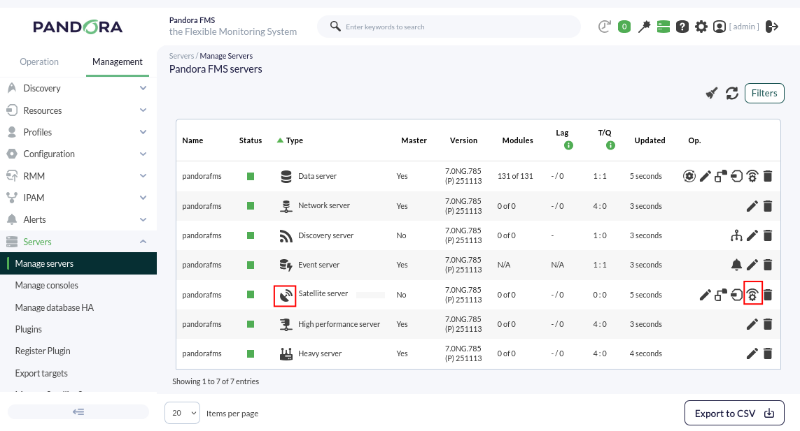Edit the Network server with pencil icon
800x431 pixels.
click(x=752, y=206)
